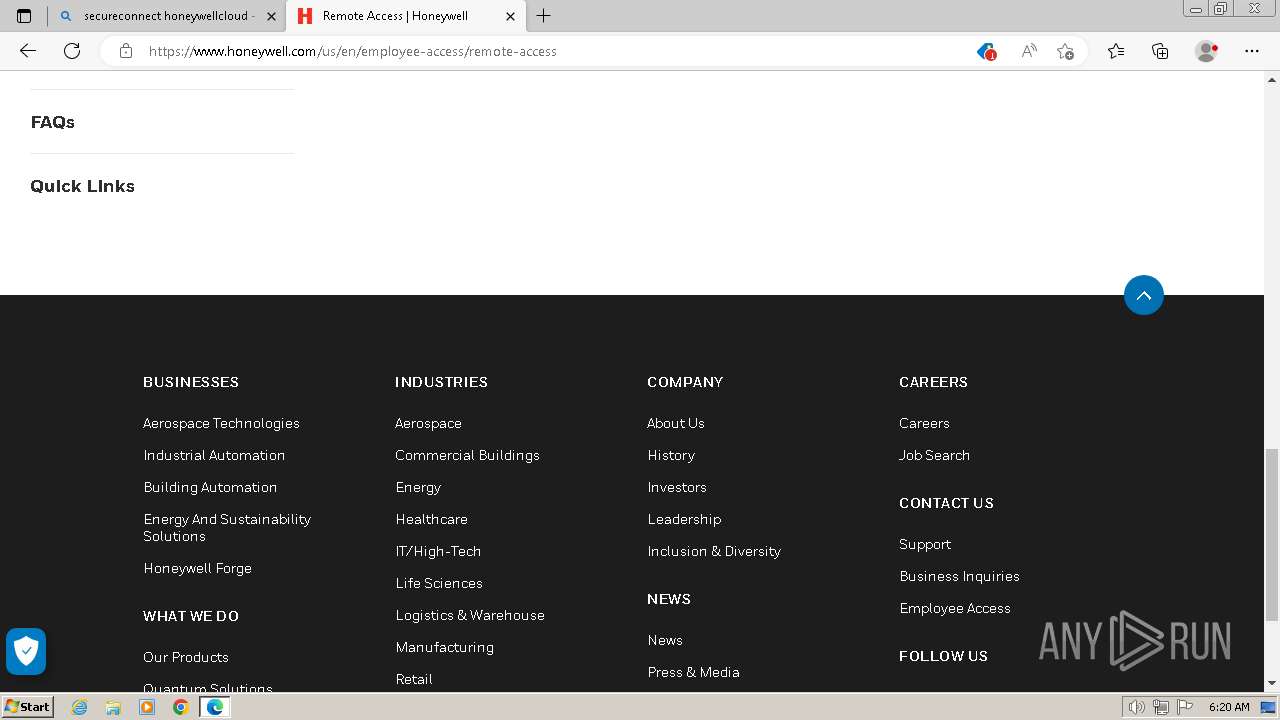Open new tab with plus icon
The image size is (1280, 720).
tap(544, 16)
